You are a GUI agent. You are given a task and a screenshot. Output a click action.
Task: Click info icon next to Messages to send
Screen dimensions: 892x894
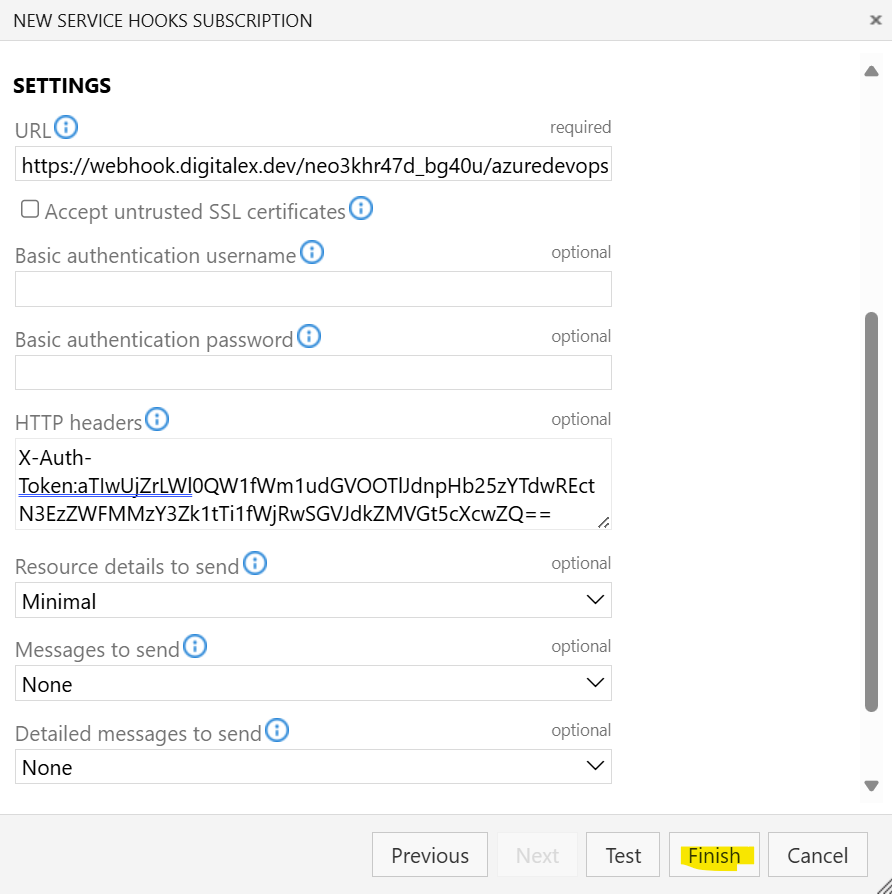(x=195, y=646)
